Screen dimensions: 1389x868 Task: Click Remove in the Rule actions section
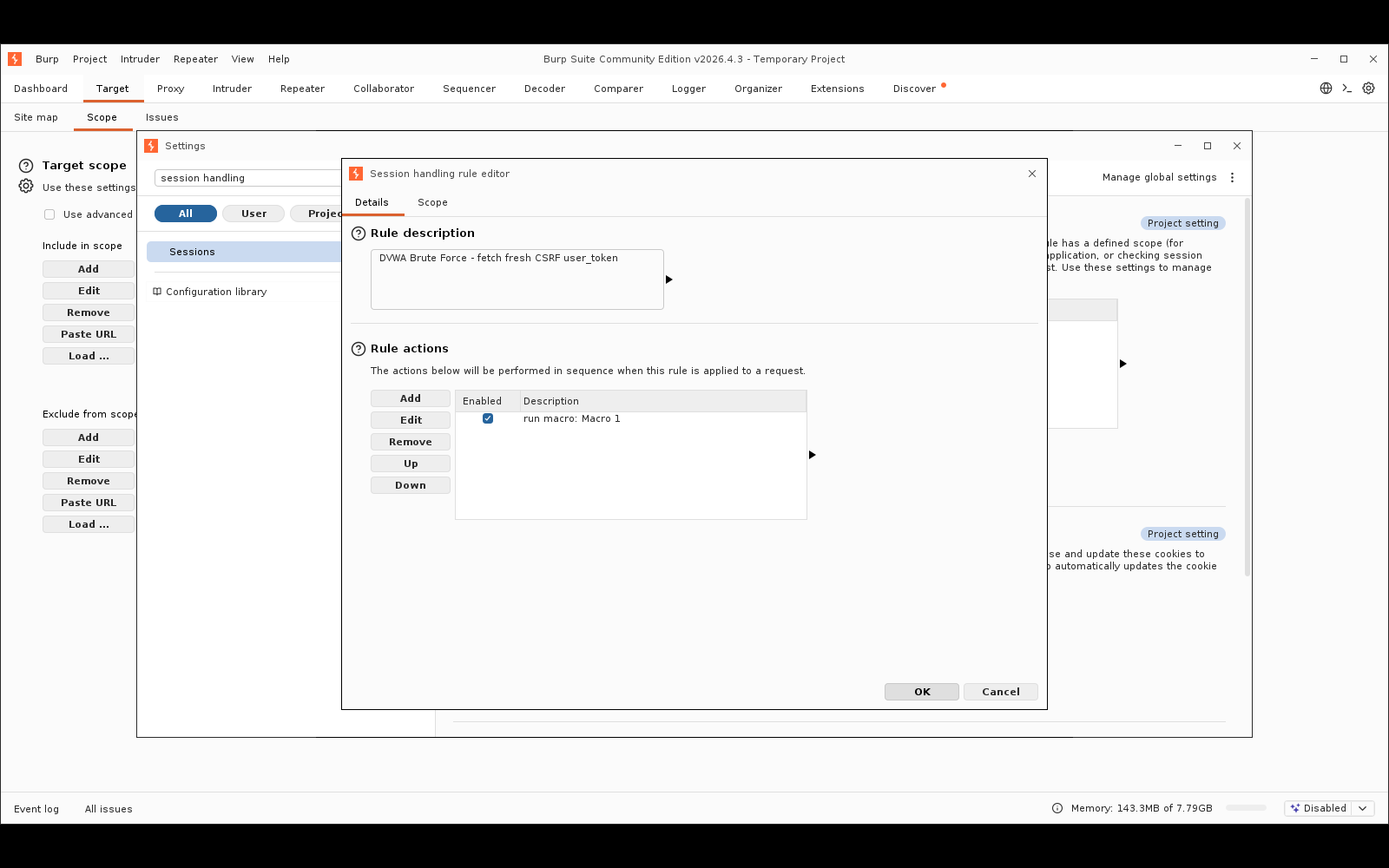(411, 442)
